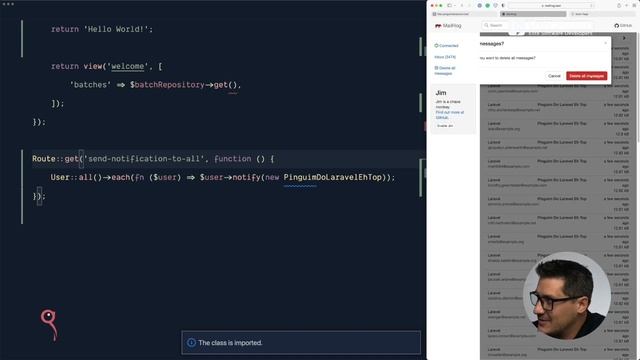
Task: Click the PinguimDoLaravelEhTop class name
Action: coord(333,177)
